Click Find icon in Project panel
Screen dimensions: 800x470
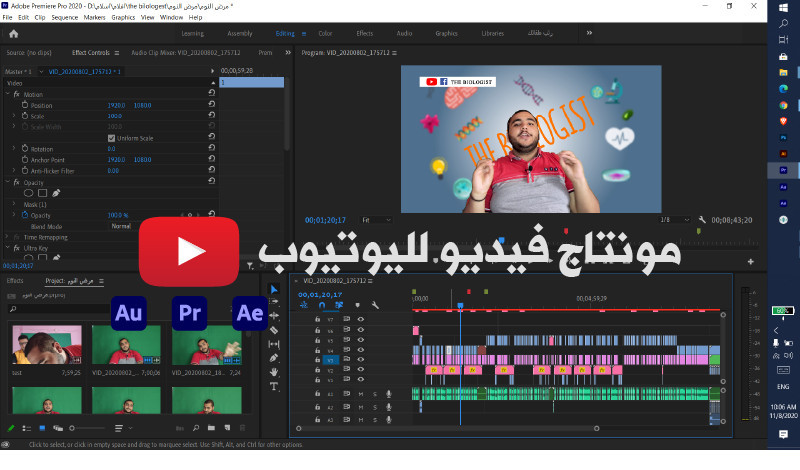coord(196,428)
